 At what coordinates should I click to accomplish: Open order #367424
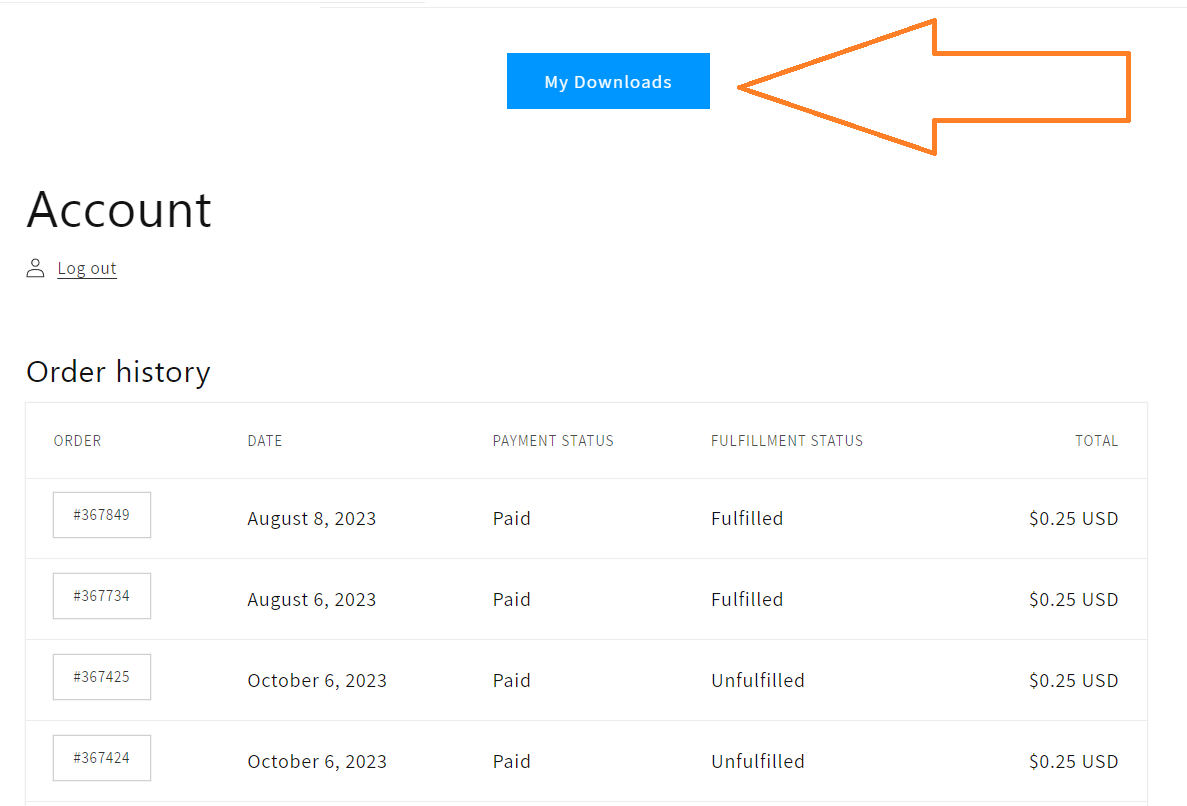[x=101, y=758]
